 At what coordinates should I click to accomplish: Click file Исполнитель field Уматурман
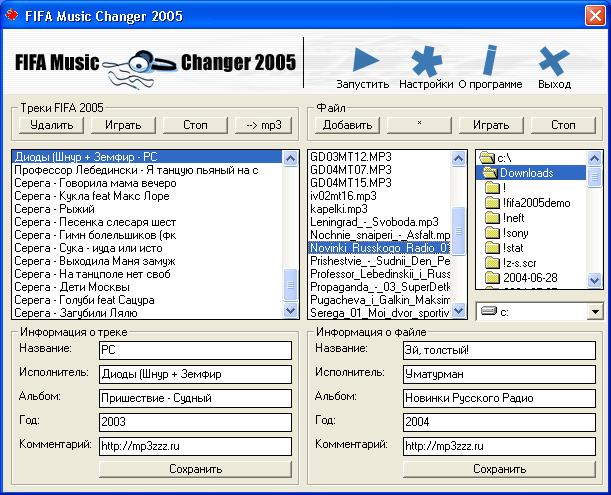click(499, 374)
